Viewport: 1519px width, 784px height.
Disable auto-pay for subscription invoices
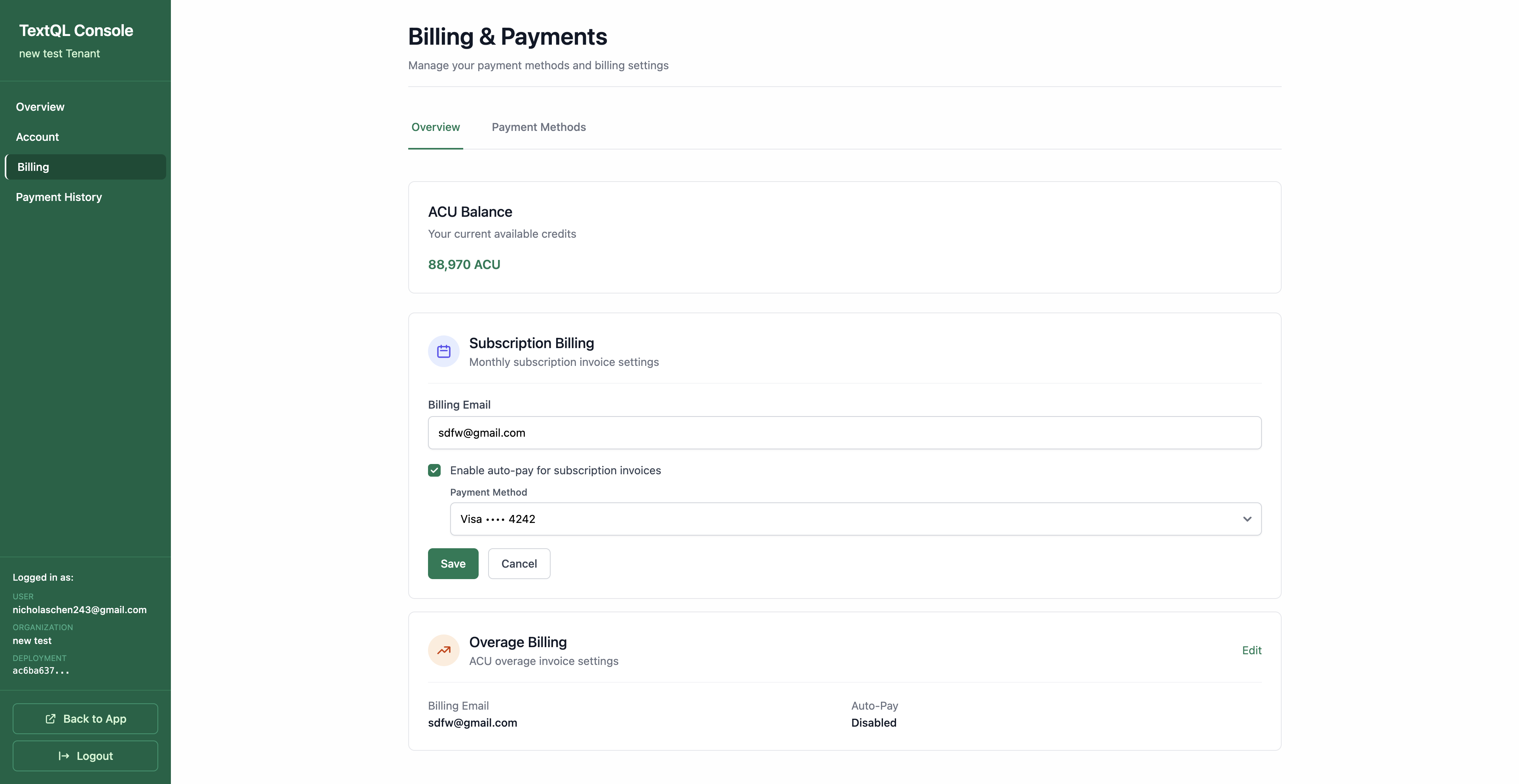435,470
